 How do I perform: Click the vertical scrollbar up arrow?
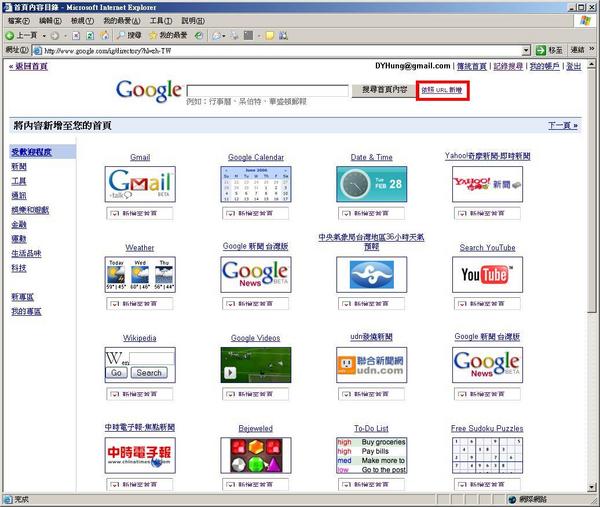(592, 64)
